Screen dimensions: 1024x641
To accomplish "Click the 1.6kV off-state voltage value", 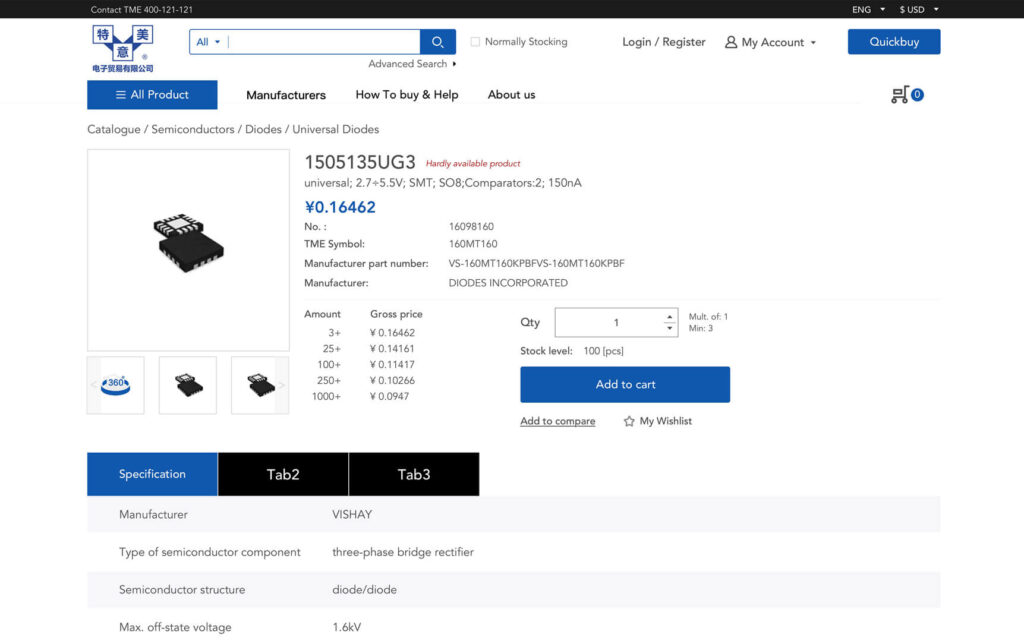I will pyautogui.click(x=347, y=627).
